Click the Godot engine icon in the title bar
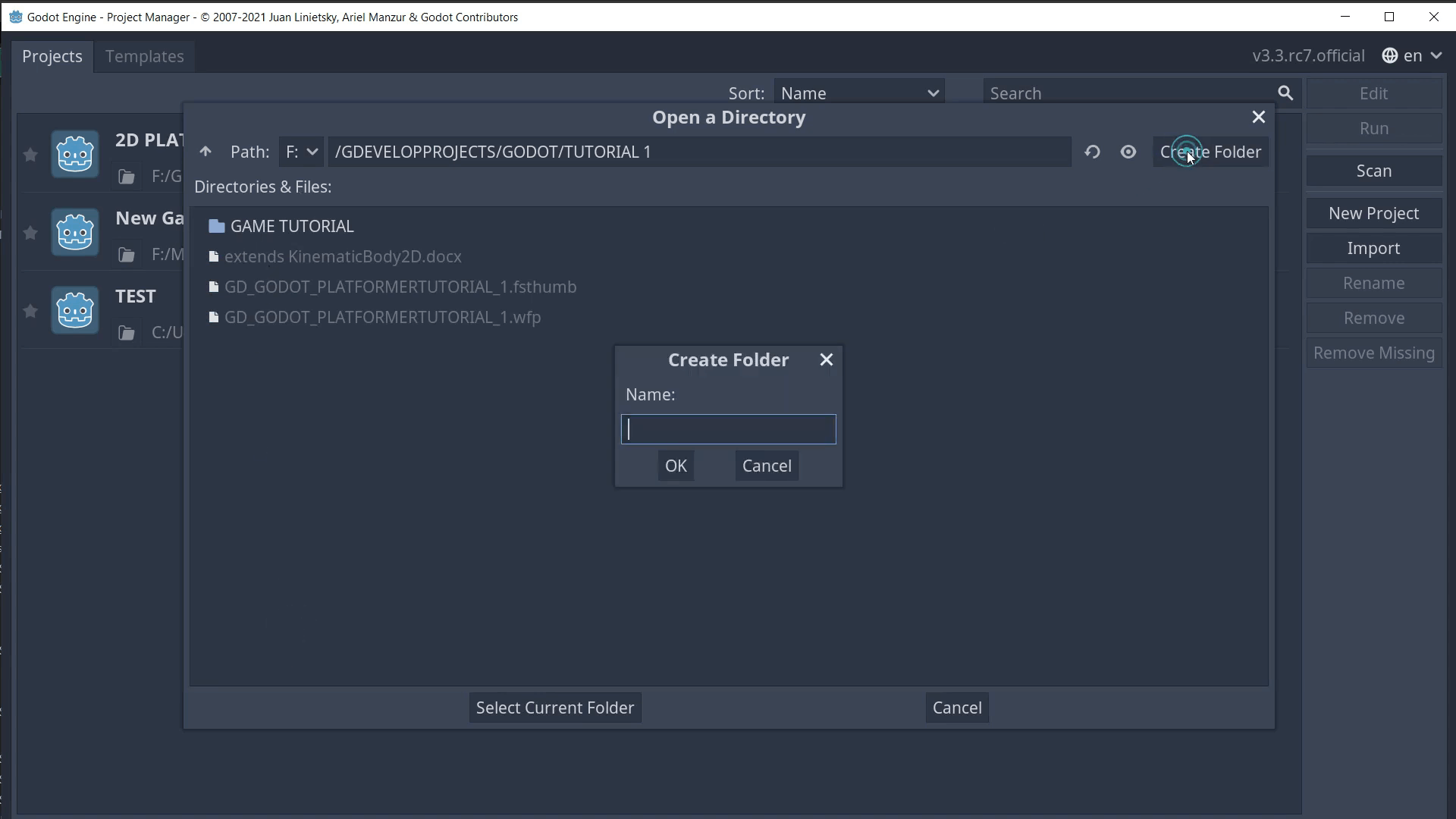This screenshot has width=1456, height=819. point(15,16)
